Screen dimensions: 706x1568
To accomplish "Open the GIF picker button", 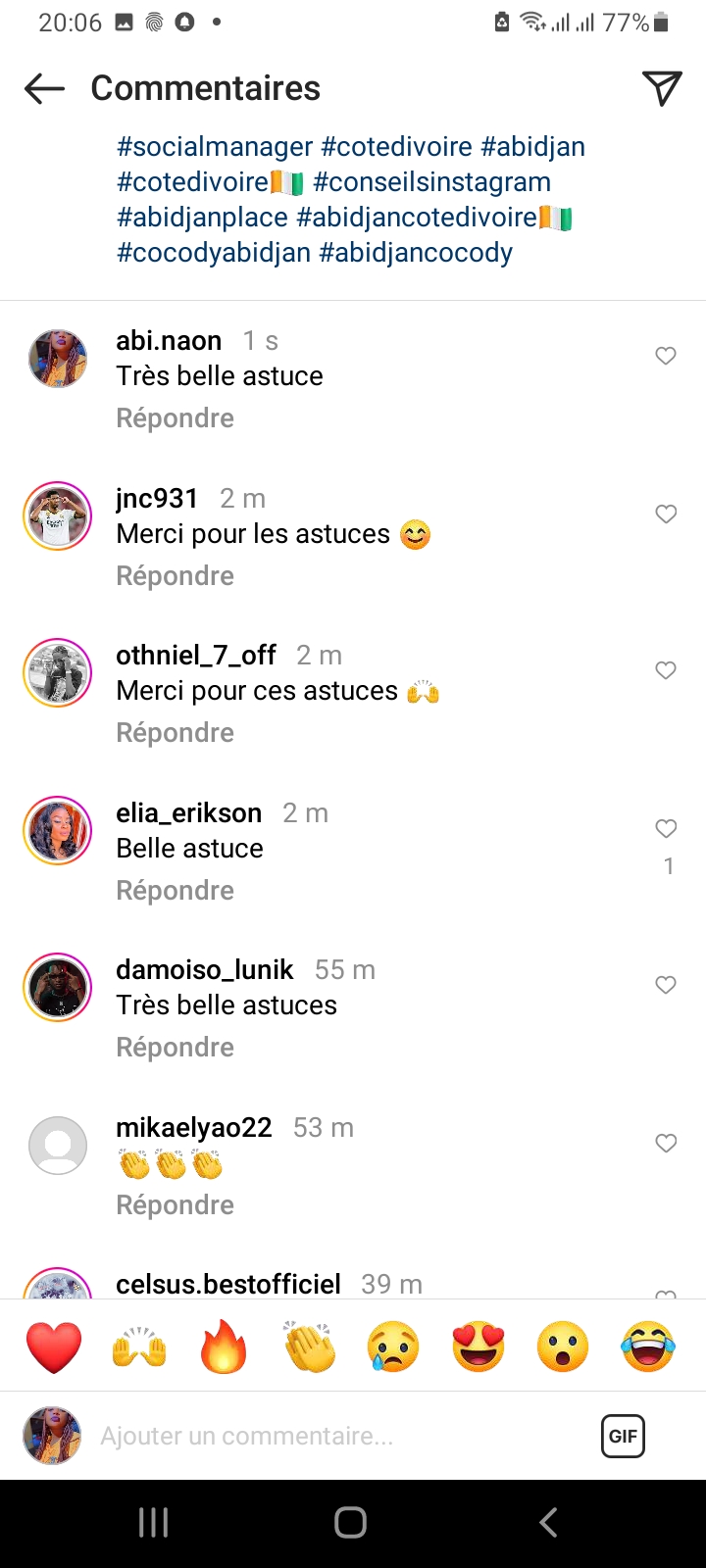I will (623, 1436).
